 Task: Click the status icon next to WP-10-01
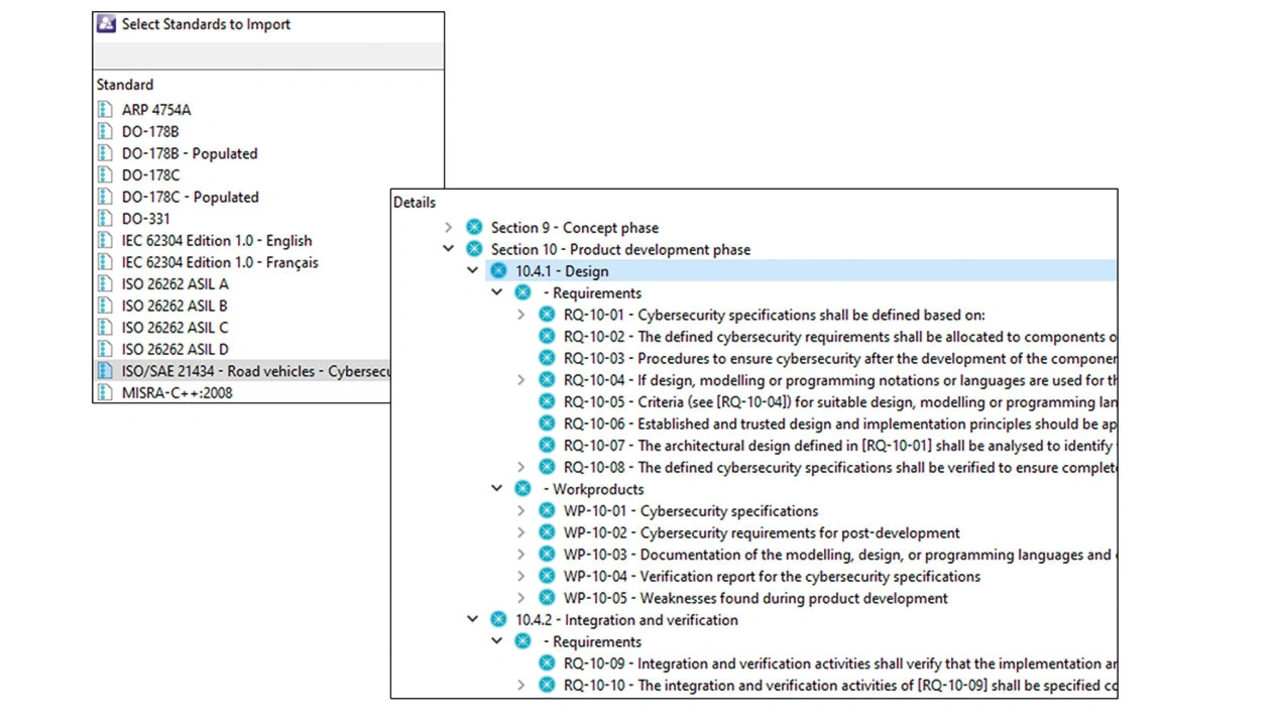coord(547,511)
